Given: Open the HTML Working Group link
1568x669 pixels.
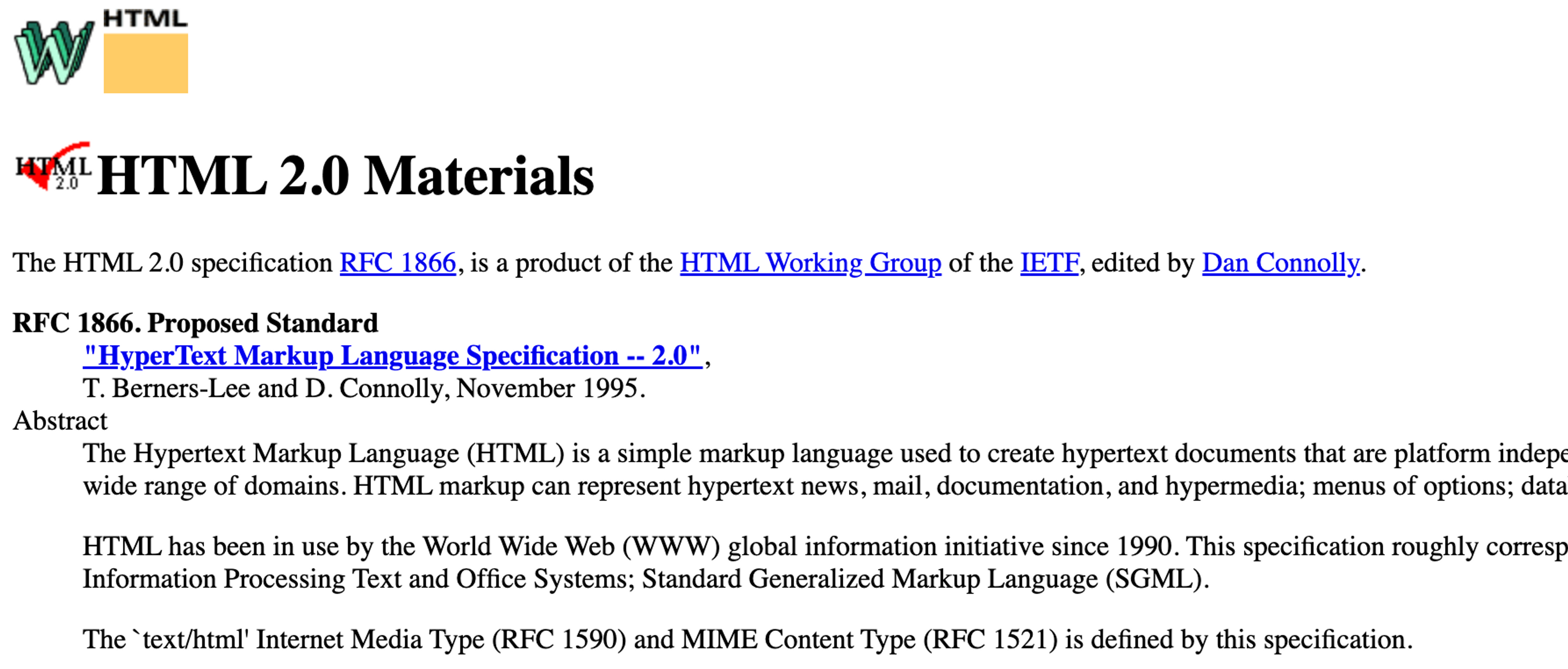Looking at the screenshot, I should pyautogui.click(x=810, y=263).
